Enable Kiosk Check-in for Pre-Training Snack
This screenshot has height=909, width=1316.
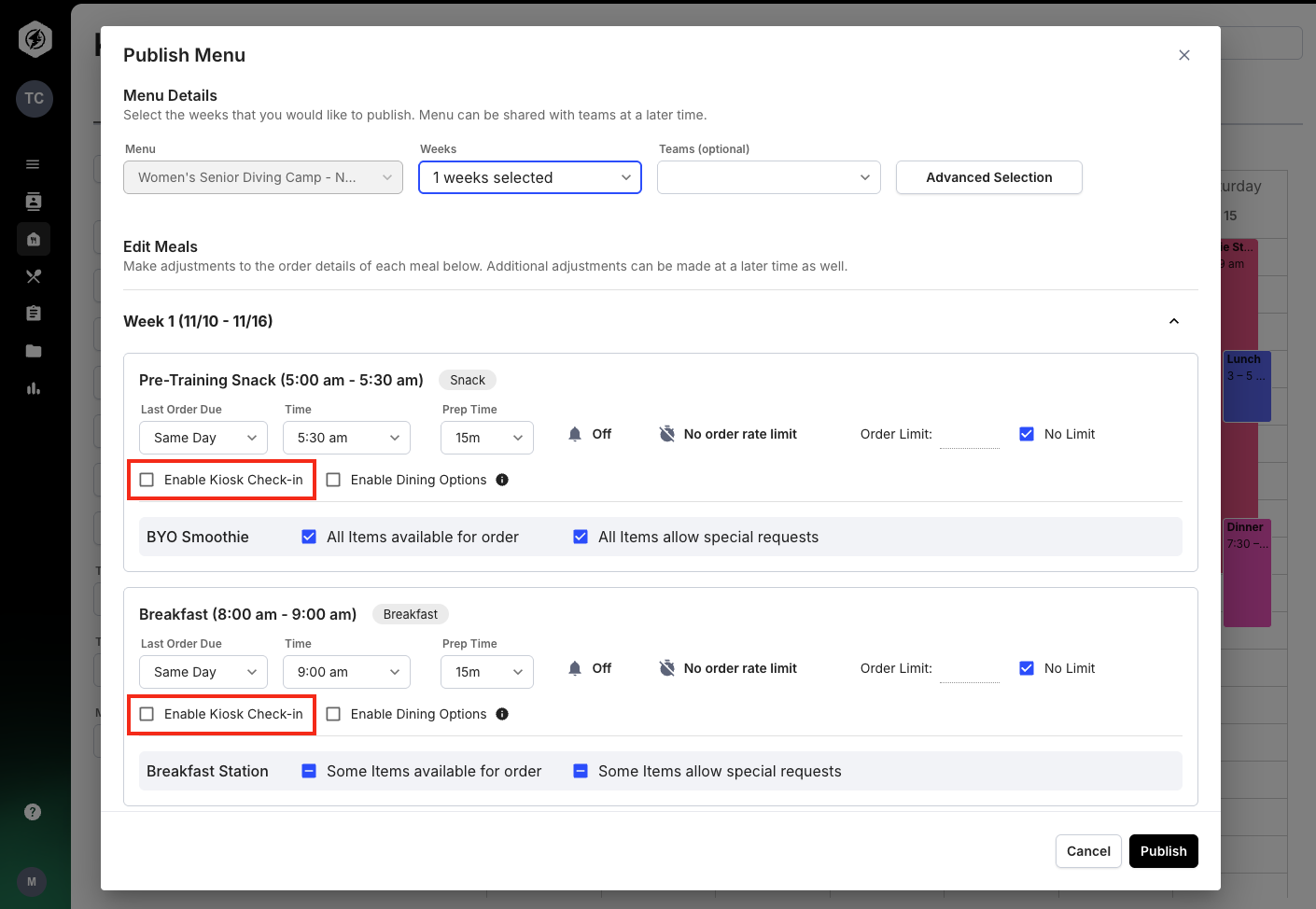pos(147,480)
